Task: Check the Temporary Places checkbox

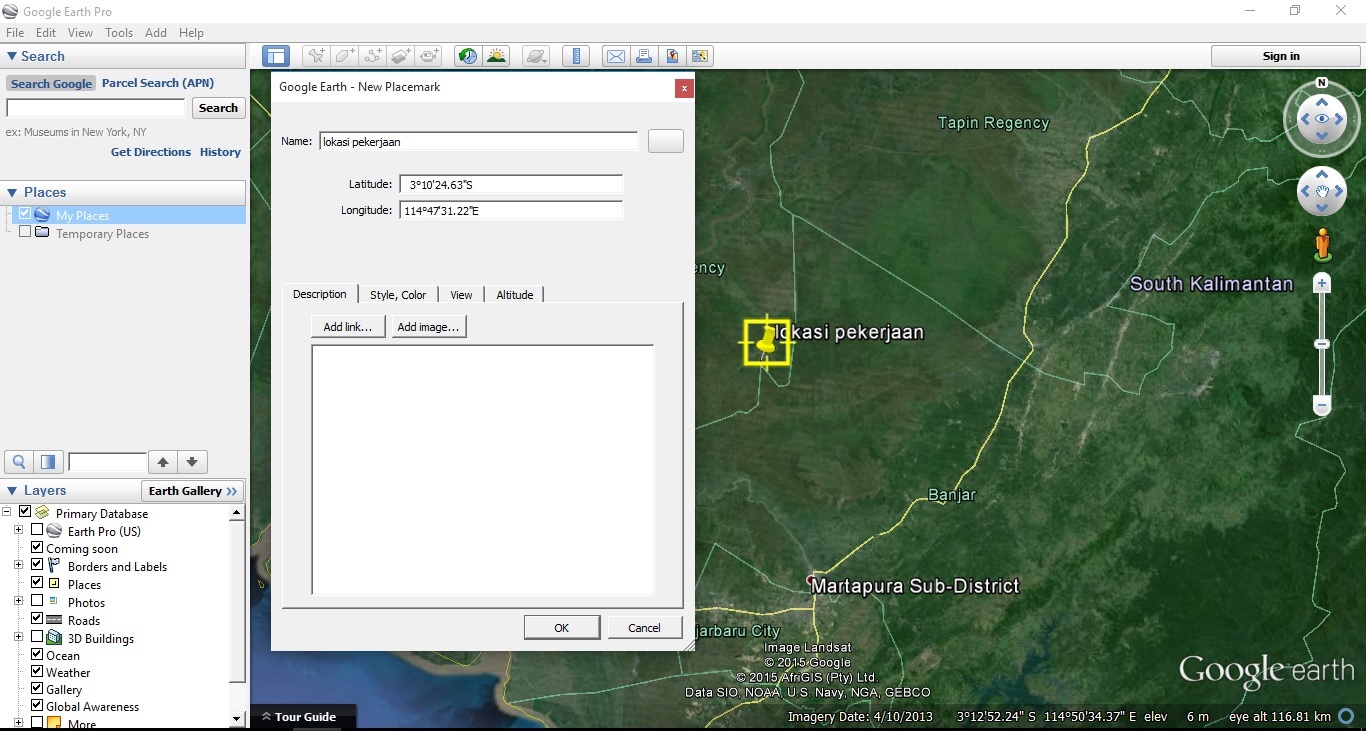Action: pyautogui.click(x=25, y=232)
